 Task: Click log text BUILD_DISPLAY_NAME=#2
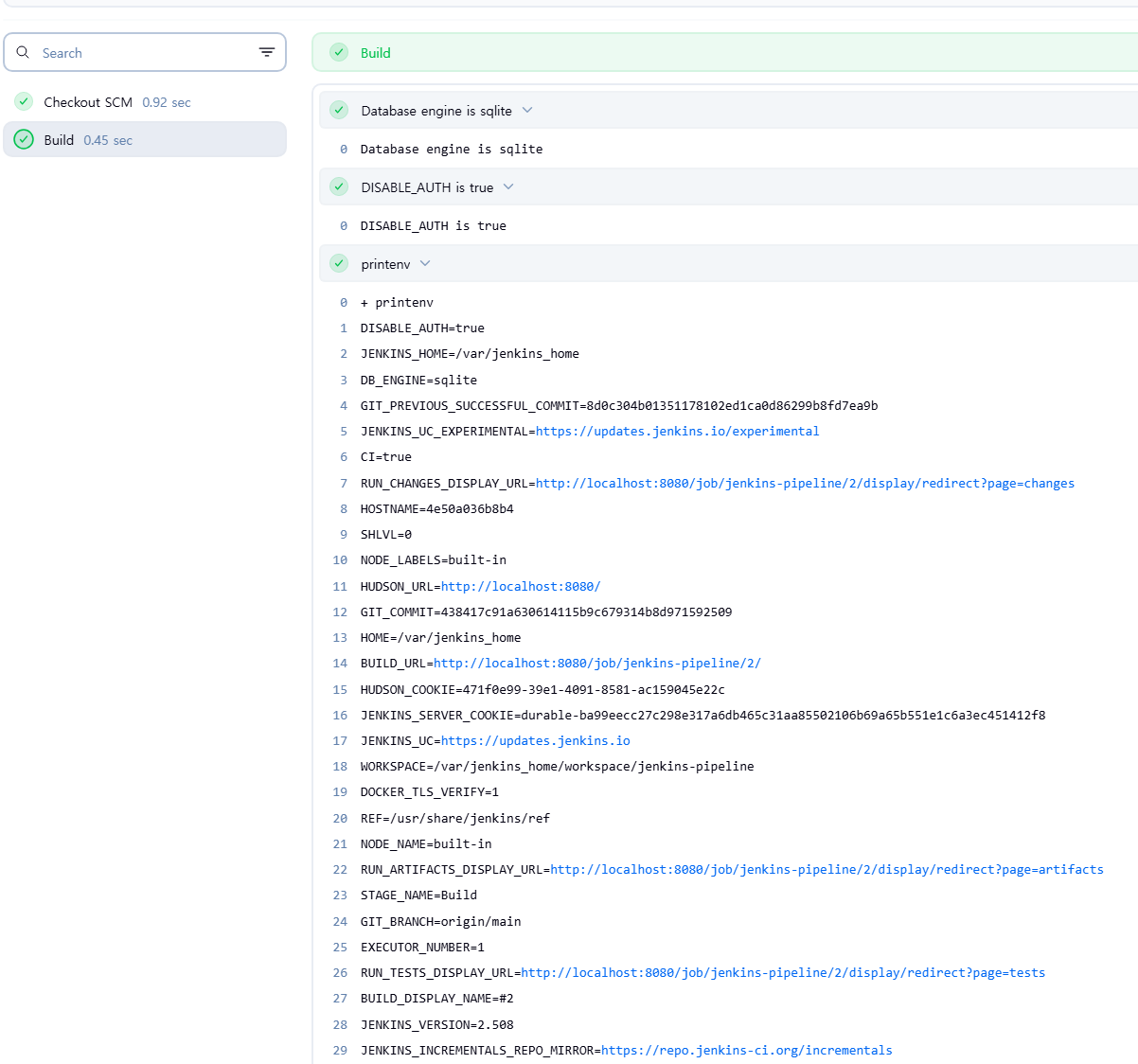click(437, 998)
